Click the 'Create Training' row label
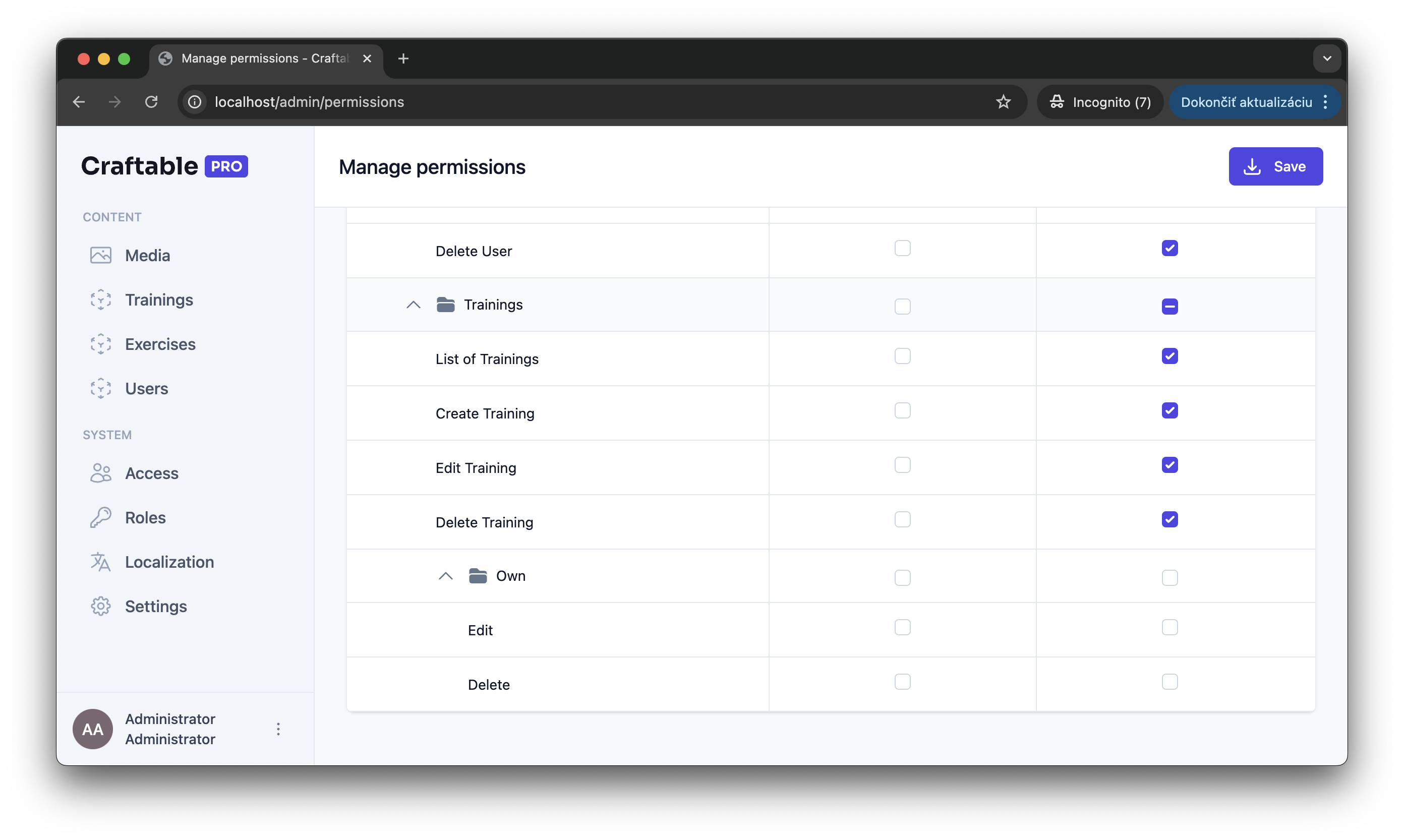The height and width of the screenshot is (840, 1404). tap(485, 413)
